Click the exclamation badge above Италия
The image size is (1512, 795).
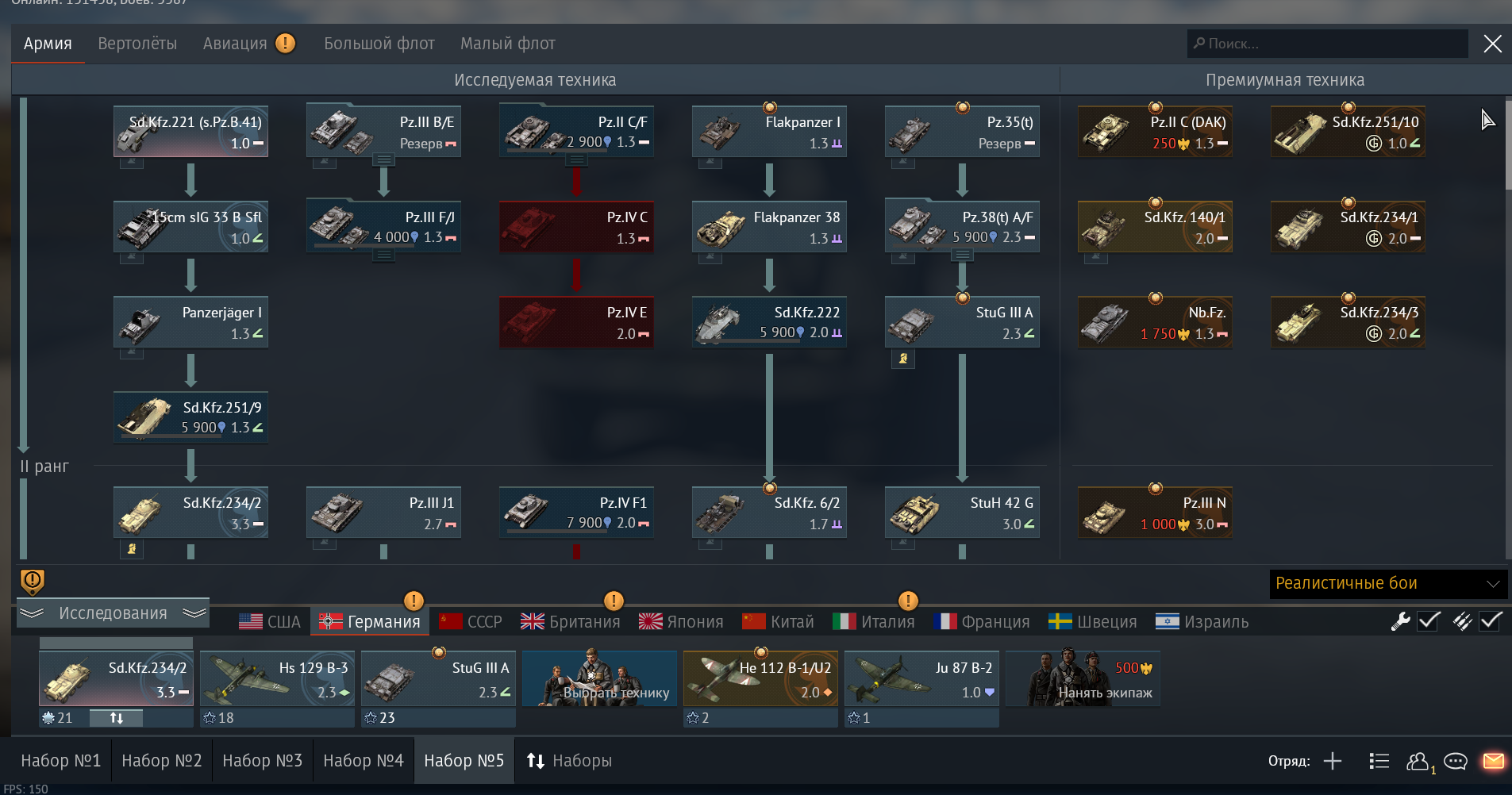908,601
